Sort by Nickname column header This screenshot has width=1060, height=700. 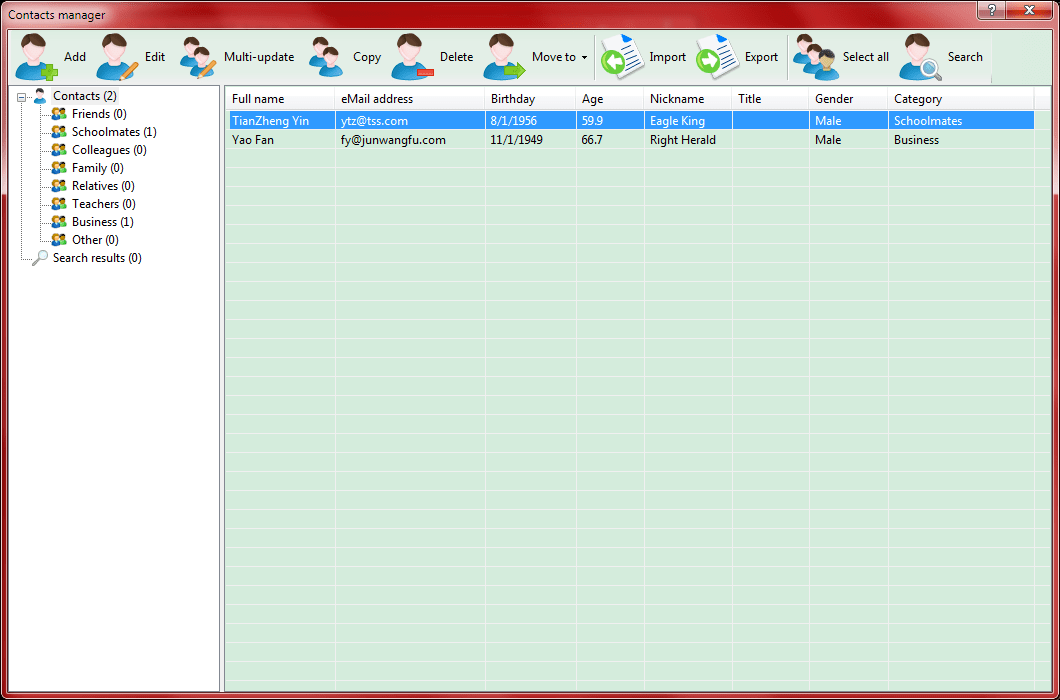[688, 99]
